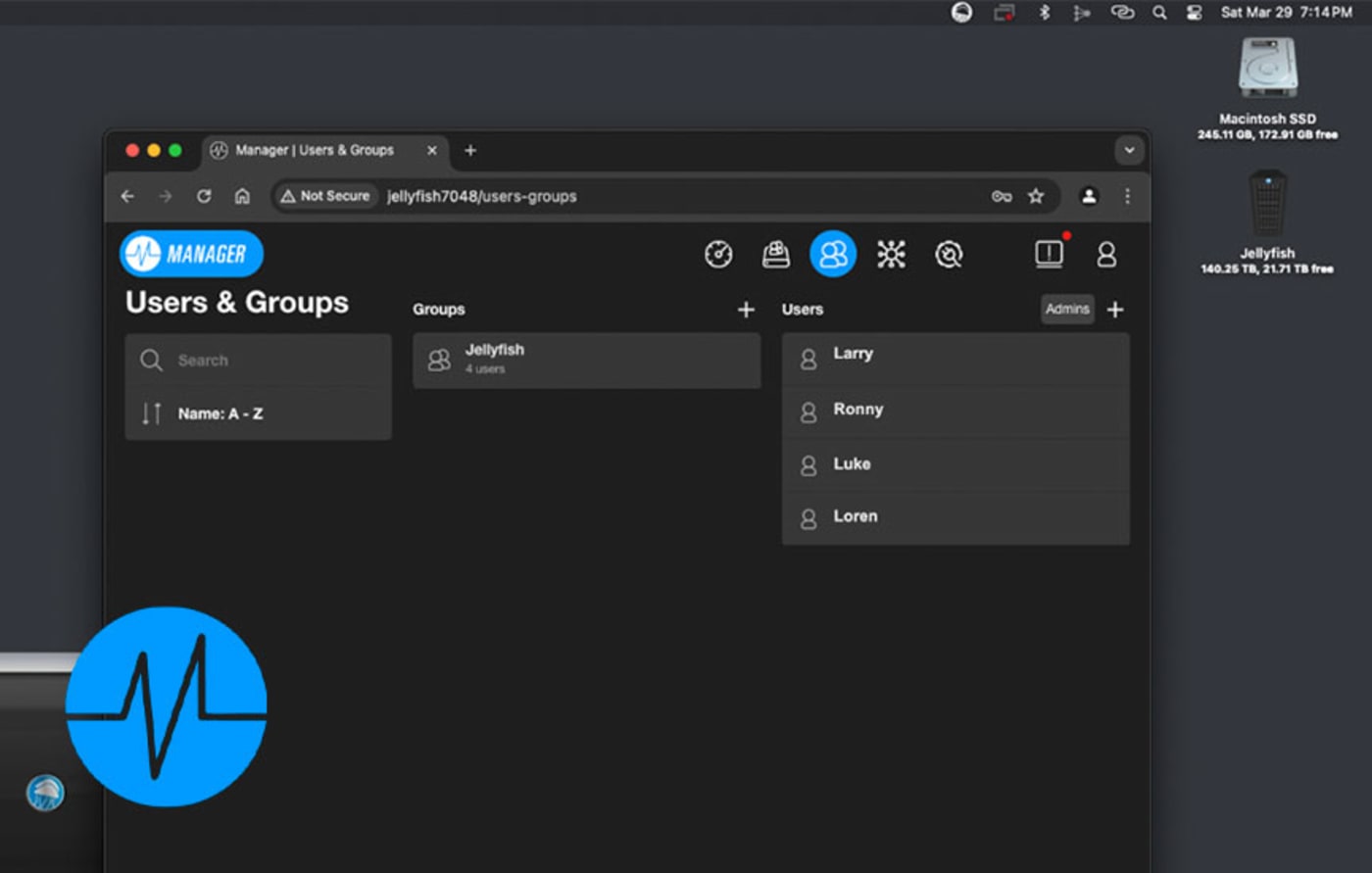Open the browser tab dropdown chevron
Viewport: 1372px width, 873px height.
click(1129, 150)
